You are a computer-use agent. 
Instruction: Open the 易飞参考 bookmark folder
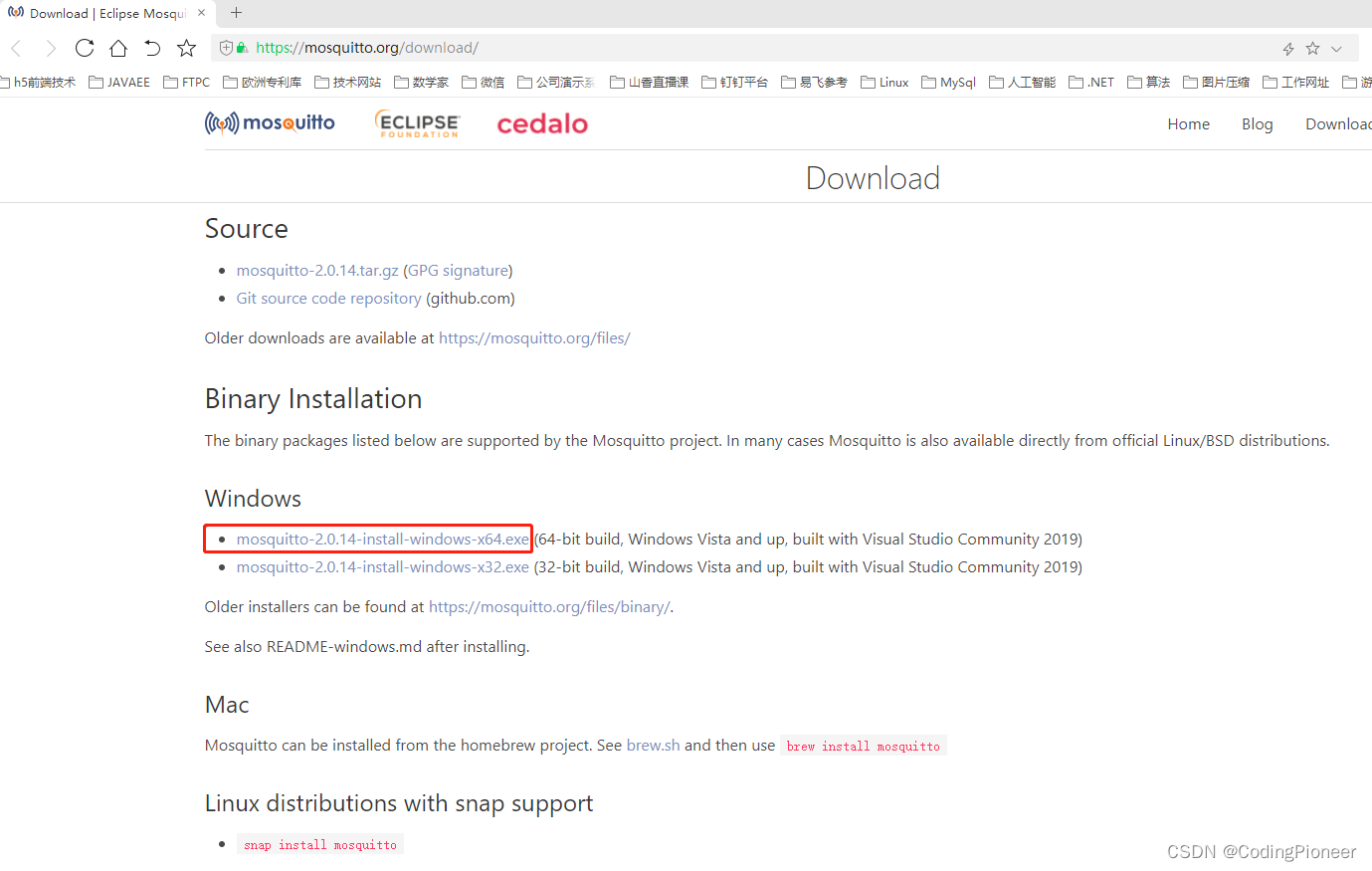pyautogui.click(x=814, y=83)
